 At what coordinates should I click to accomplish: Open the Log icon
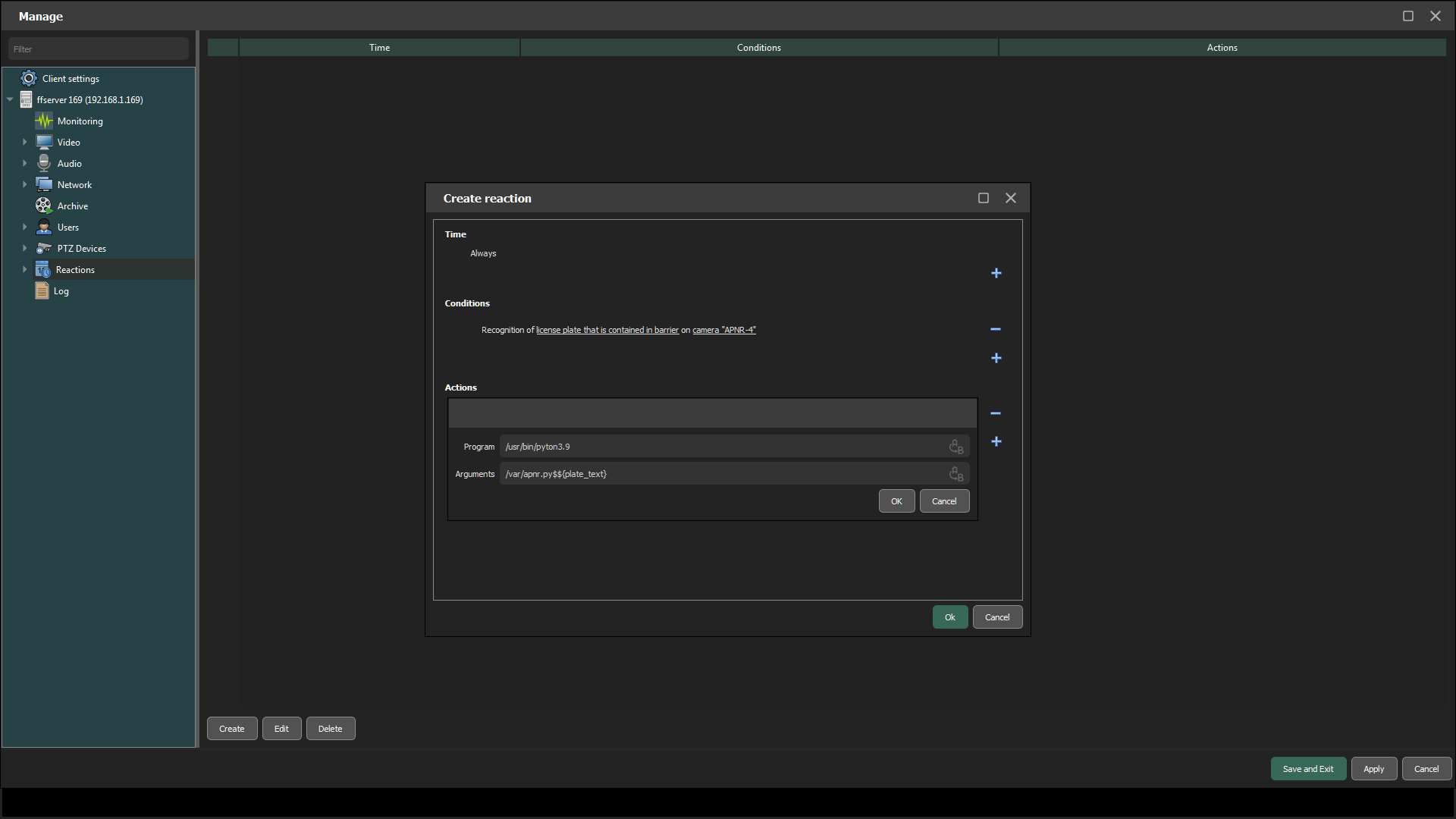click(x=42, y=290)
